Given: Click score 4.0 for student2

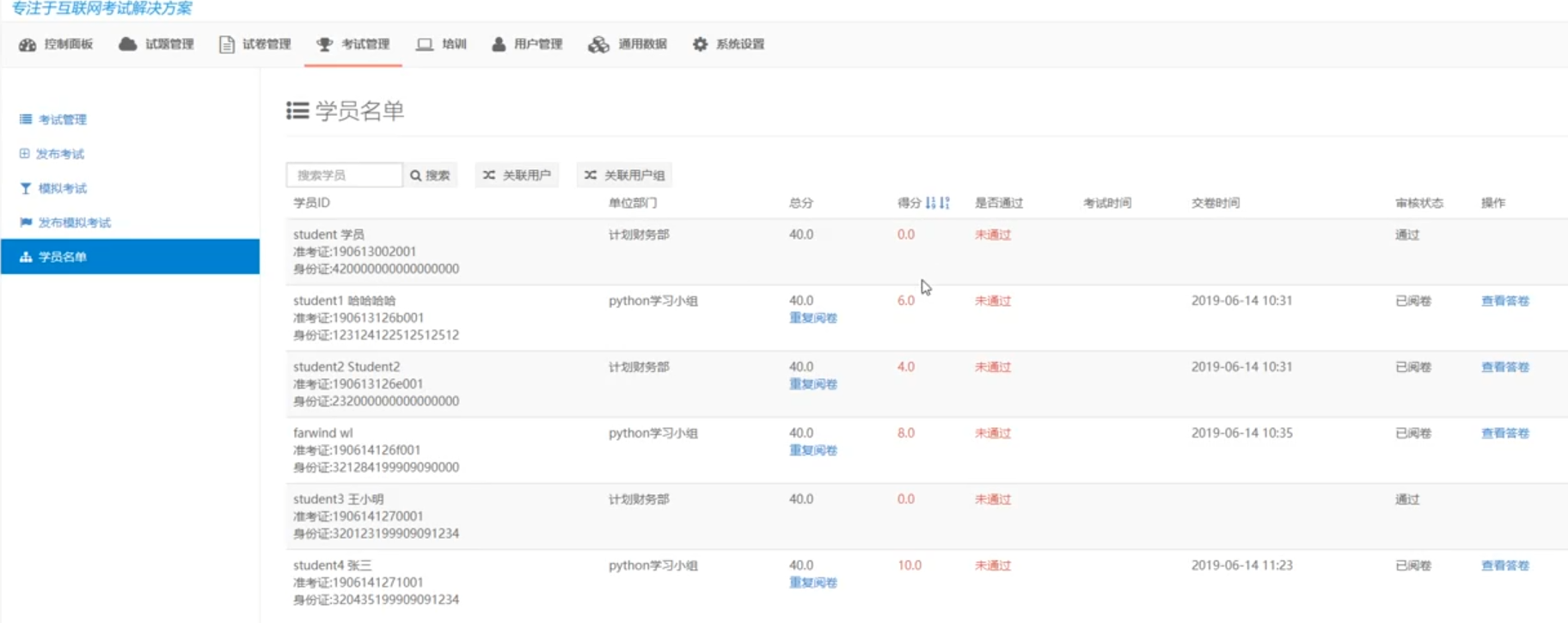Looking at the screenshot, I should coord(906,367).
